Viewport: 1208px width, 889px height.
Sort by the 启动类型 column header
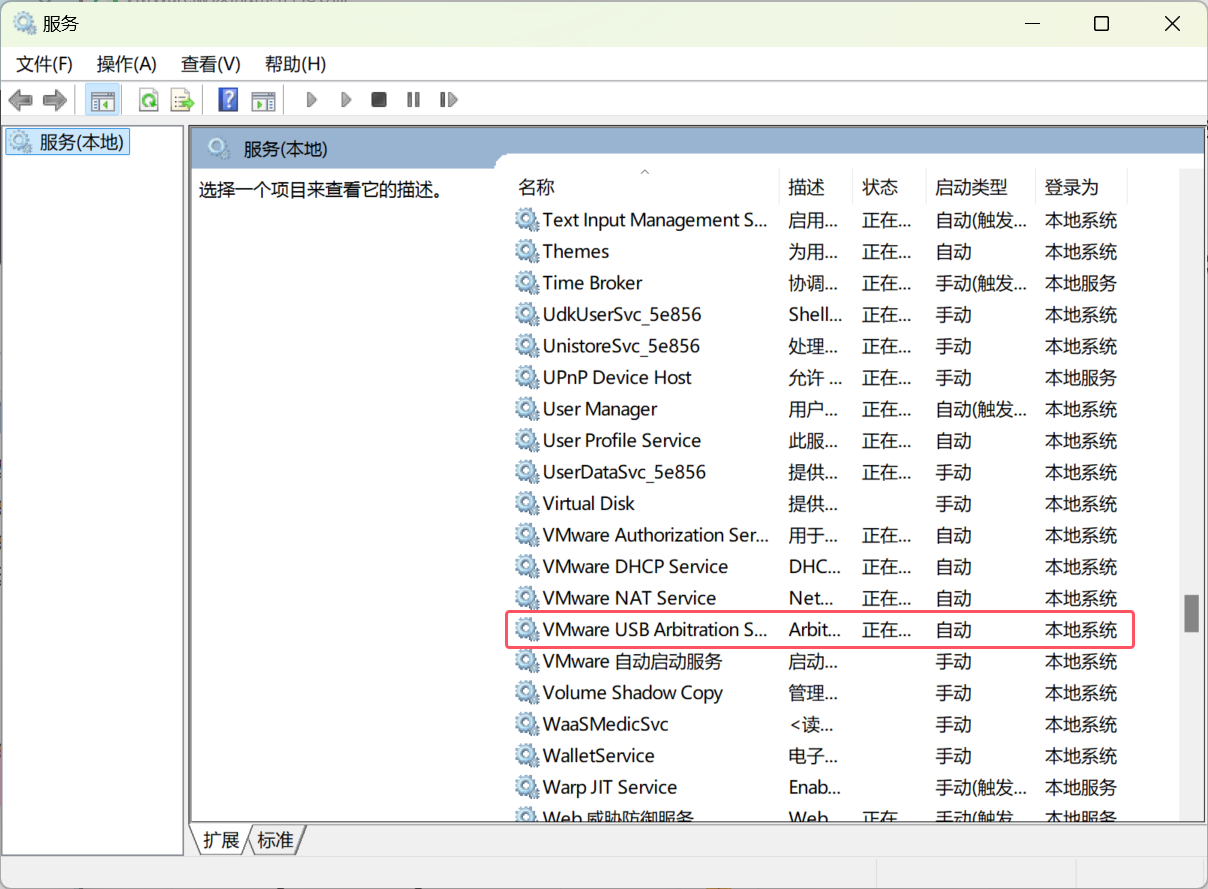click(971, 187)
